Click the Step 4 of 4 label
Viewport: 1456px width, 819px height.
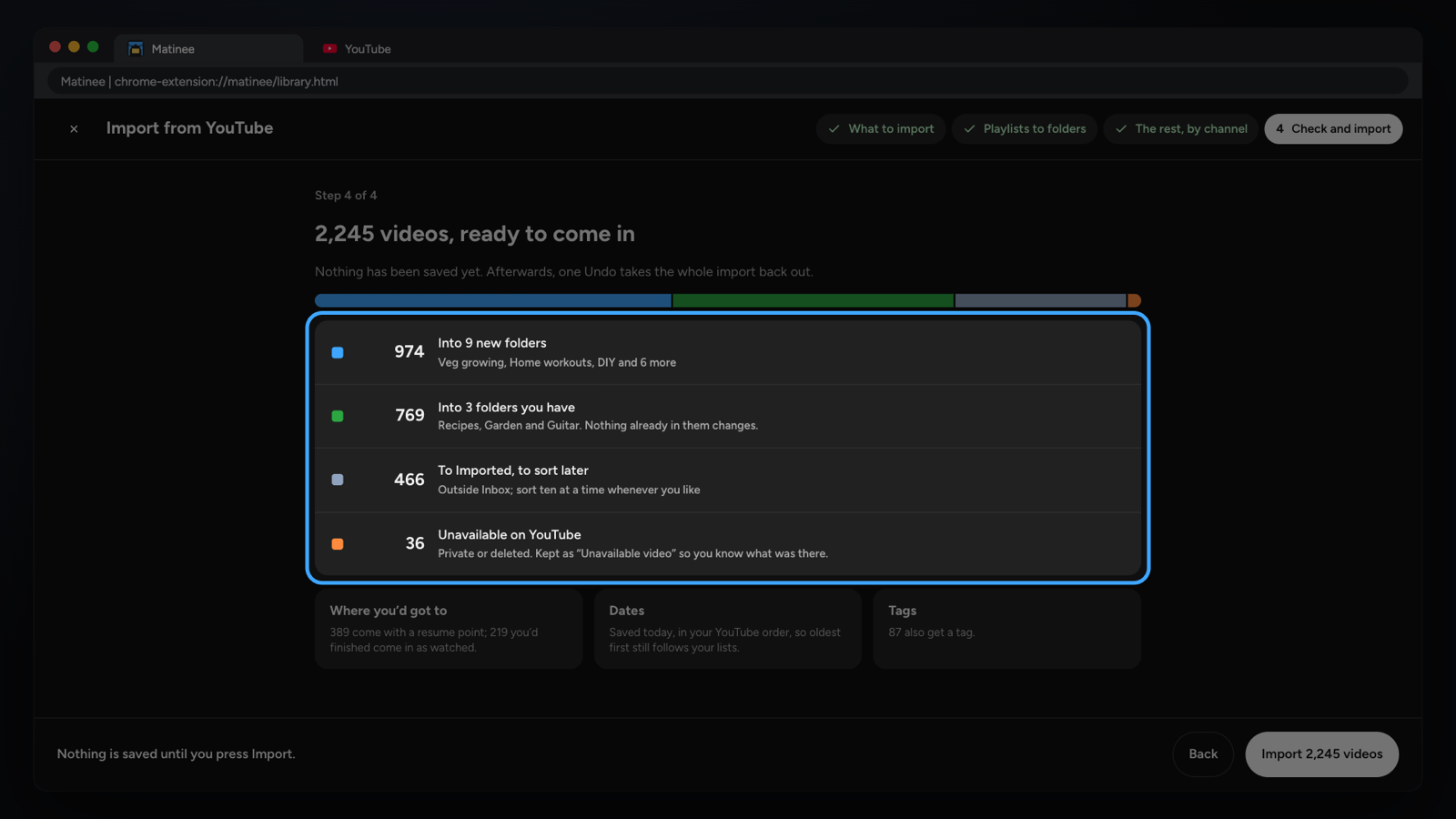[x=346, y=196]
